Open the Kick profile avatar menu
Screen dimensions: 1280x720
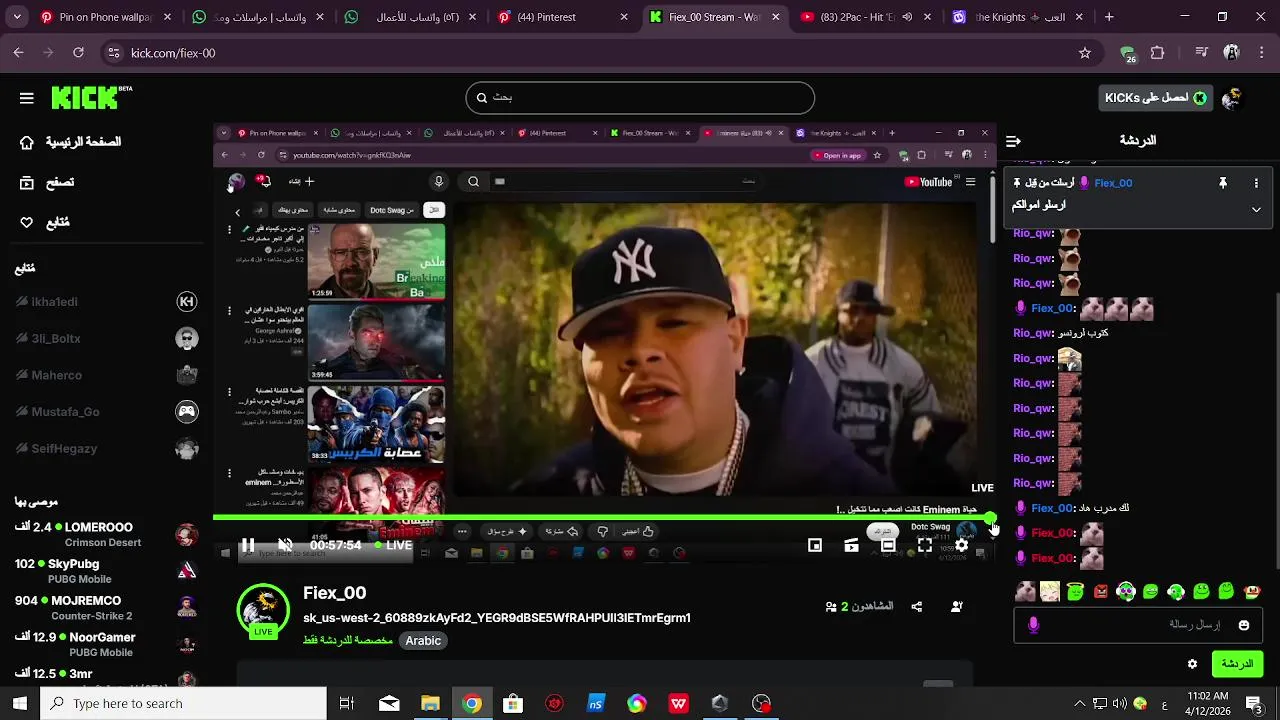pos(1233,97)
